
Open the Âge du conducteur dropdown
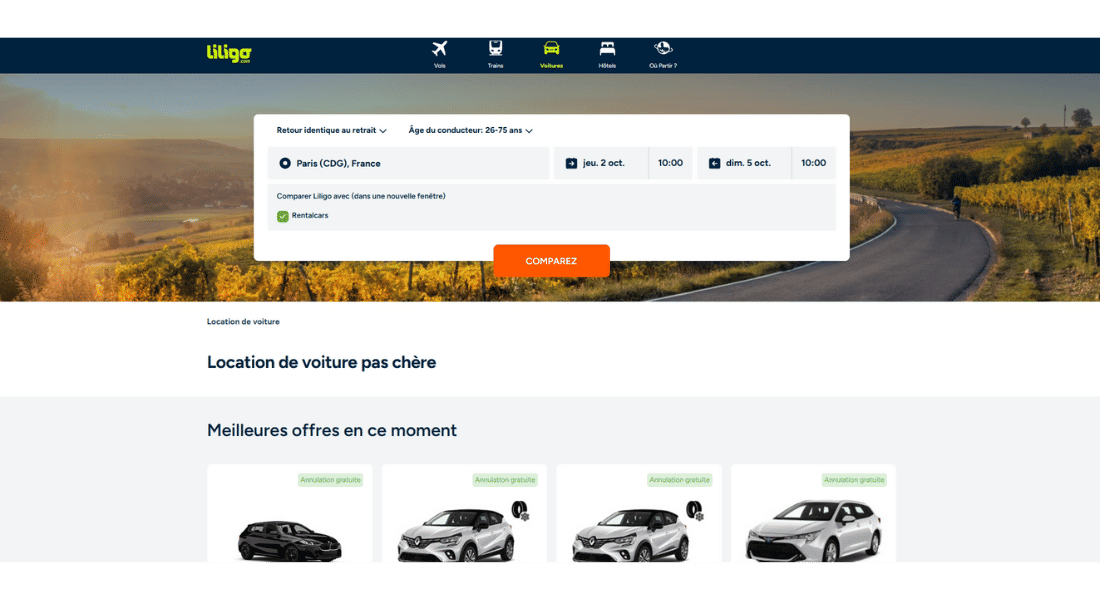click(x=470, y=130)
